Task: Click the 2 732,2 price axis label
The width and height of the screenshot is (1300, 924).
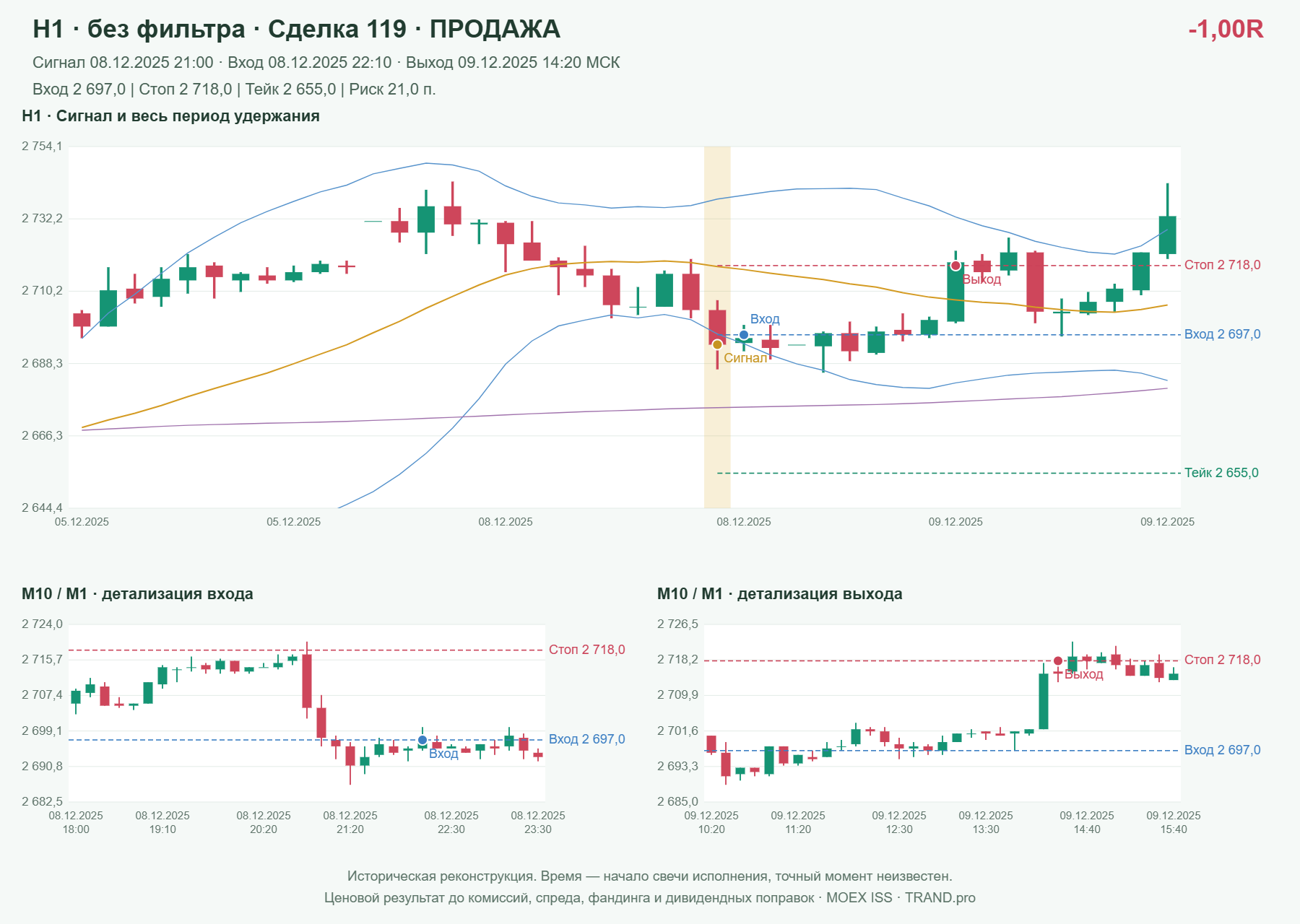Action: click(42, 219)
